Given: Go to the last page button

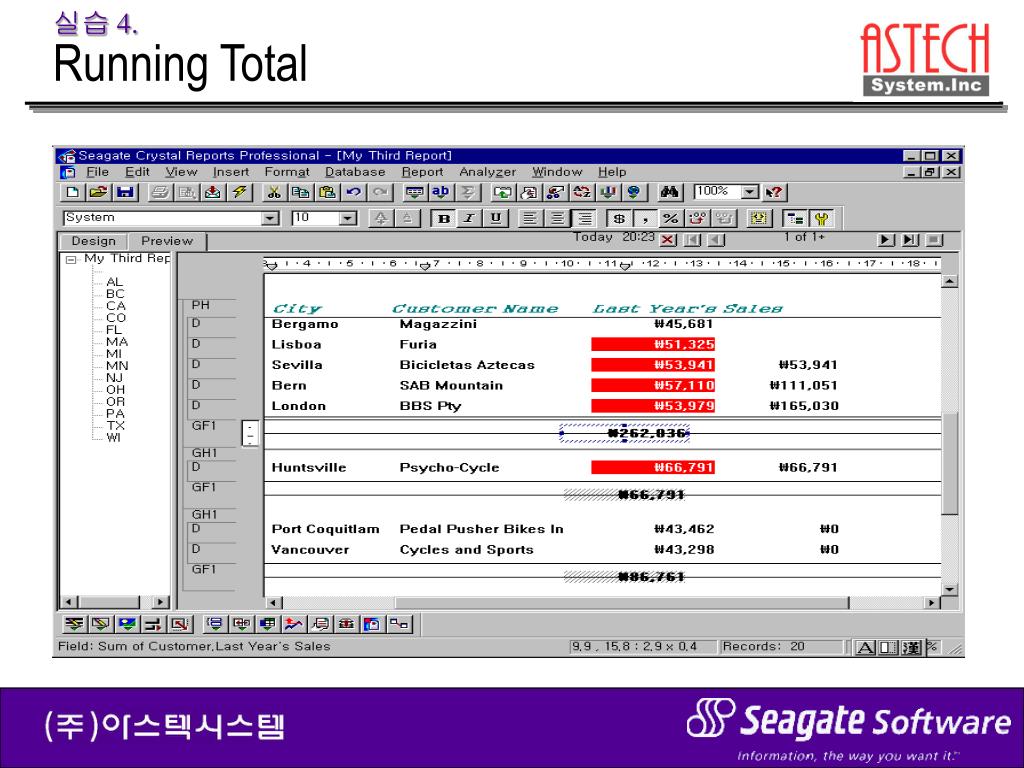Looking at the screenshot, I should point(910,240).
